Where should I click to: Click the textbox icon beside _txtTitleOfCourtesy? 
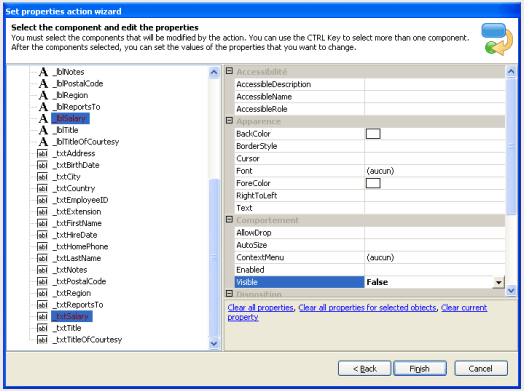point(42,340)
